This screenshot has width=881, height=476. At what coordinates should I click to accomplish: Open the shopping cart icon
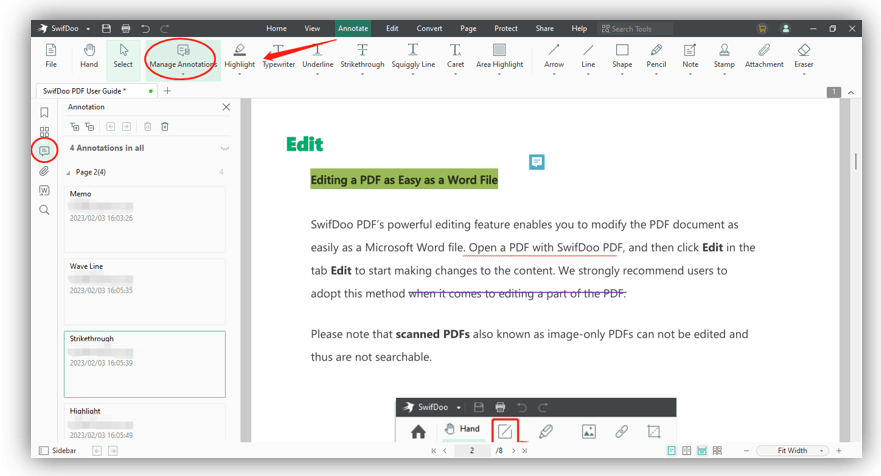(762, 29)
